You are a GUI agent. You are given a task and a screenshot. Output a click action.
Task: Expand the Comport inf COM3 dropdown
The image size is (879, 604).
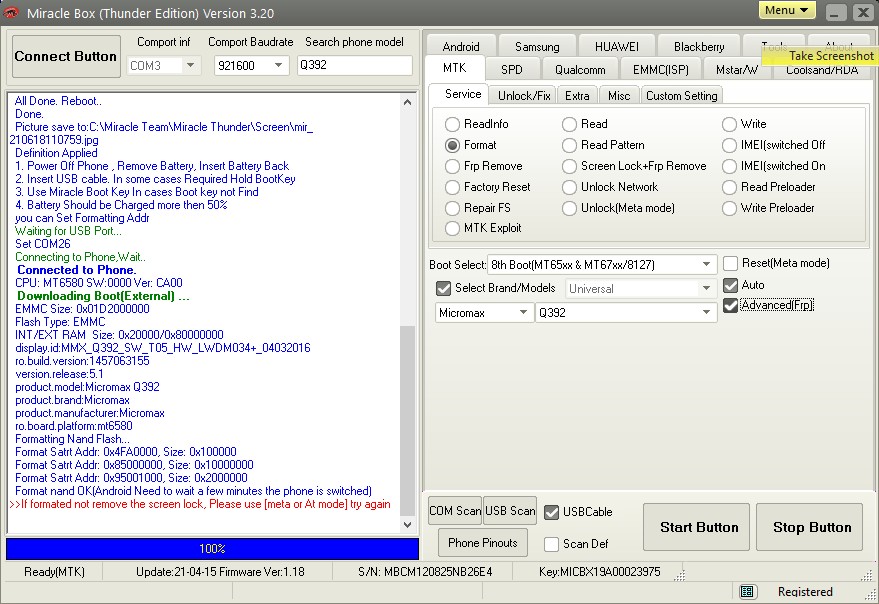coord(191,65)
